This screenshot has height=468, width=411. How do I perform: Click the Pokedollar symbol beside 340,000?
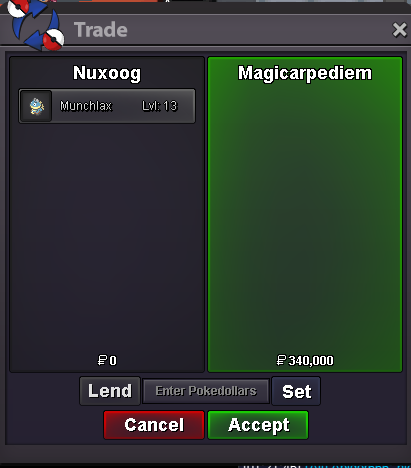281,360
